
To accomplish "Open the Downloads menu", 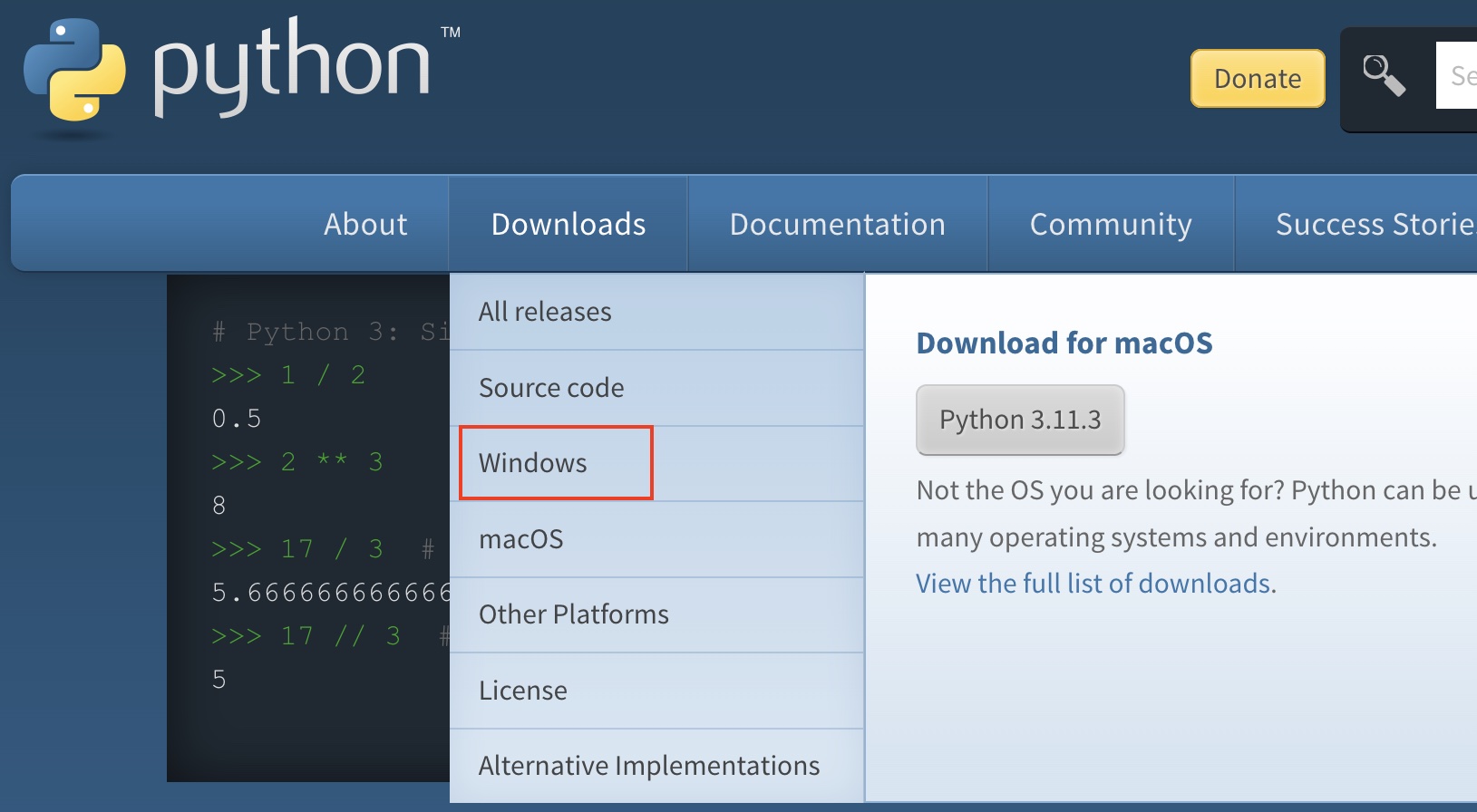I will coord(568,224).
